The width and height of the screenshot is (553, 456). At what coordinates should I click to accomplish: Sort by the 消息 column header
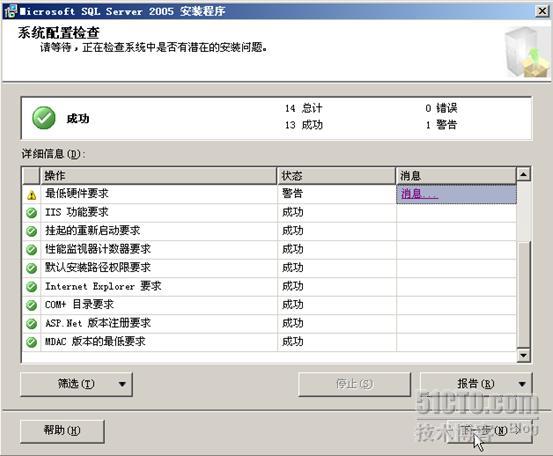(x=456, y=176)
